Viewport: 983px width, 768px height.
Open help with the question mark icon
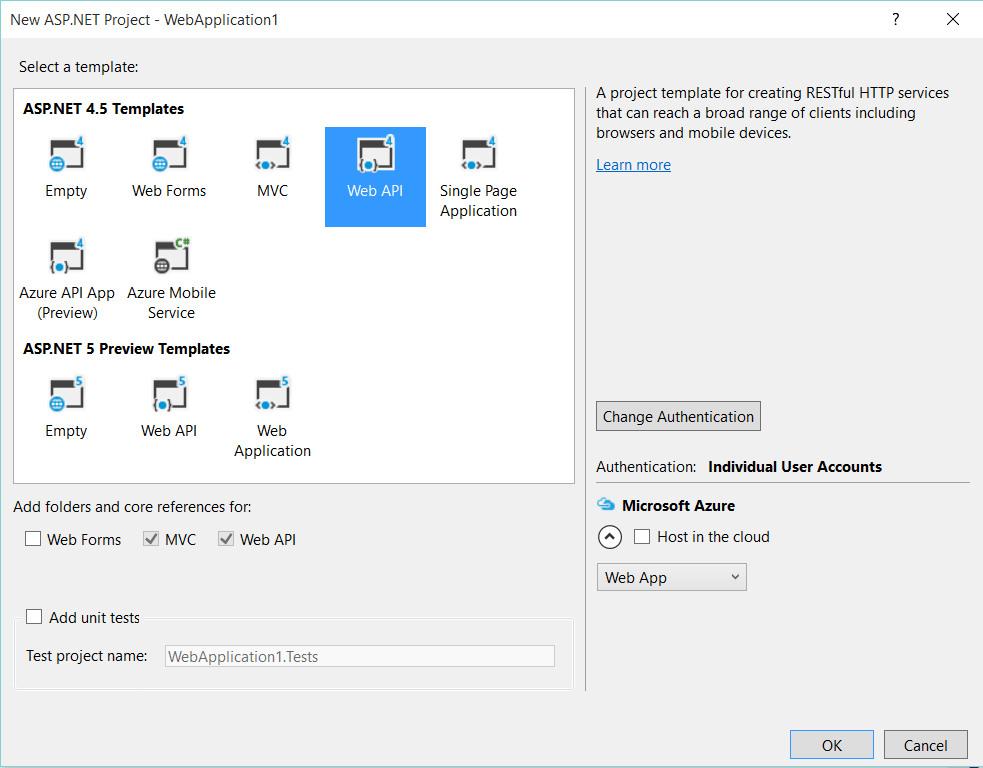895,19
